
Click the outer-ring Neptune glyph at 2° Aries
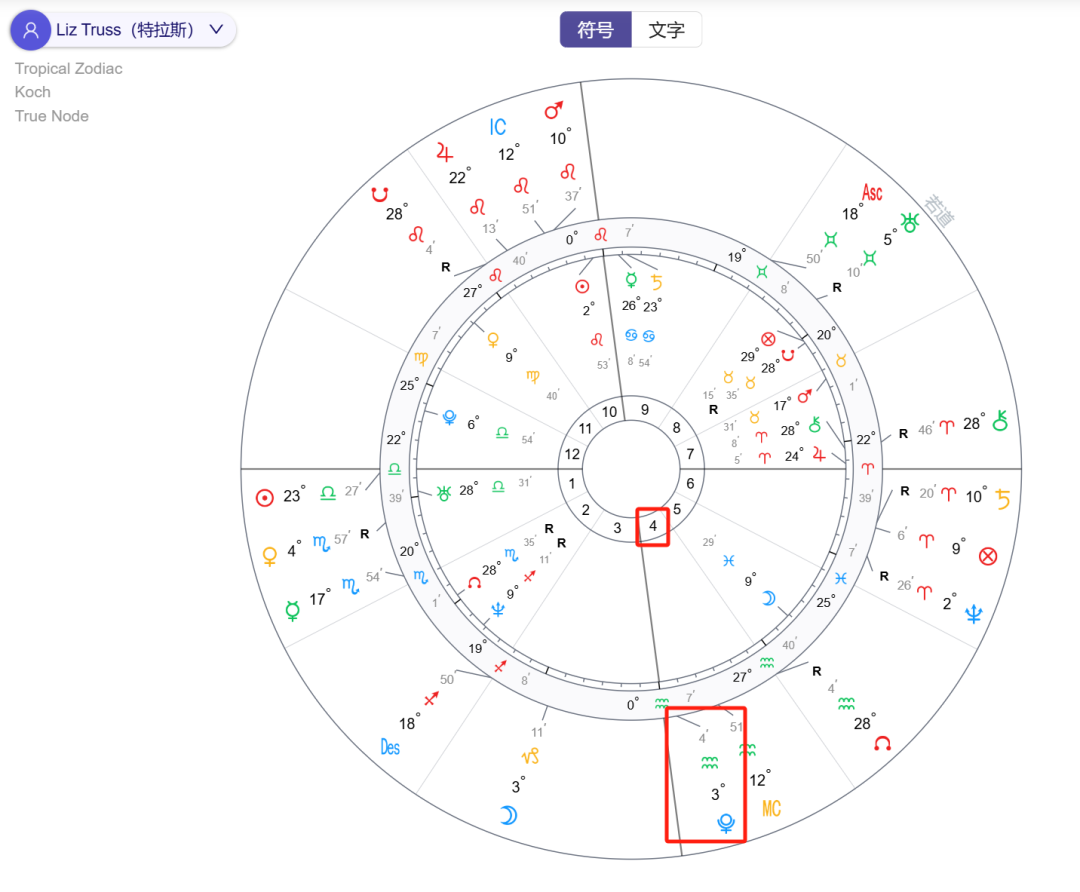pyautogui.click(x=973, y=614)
